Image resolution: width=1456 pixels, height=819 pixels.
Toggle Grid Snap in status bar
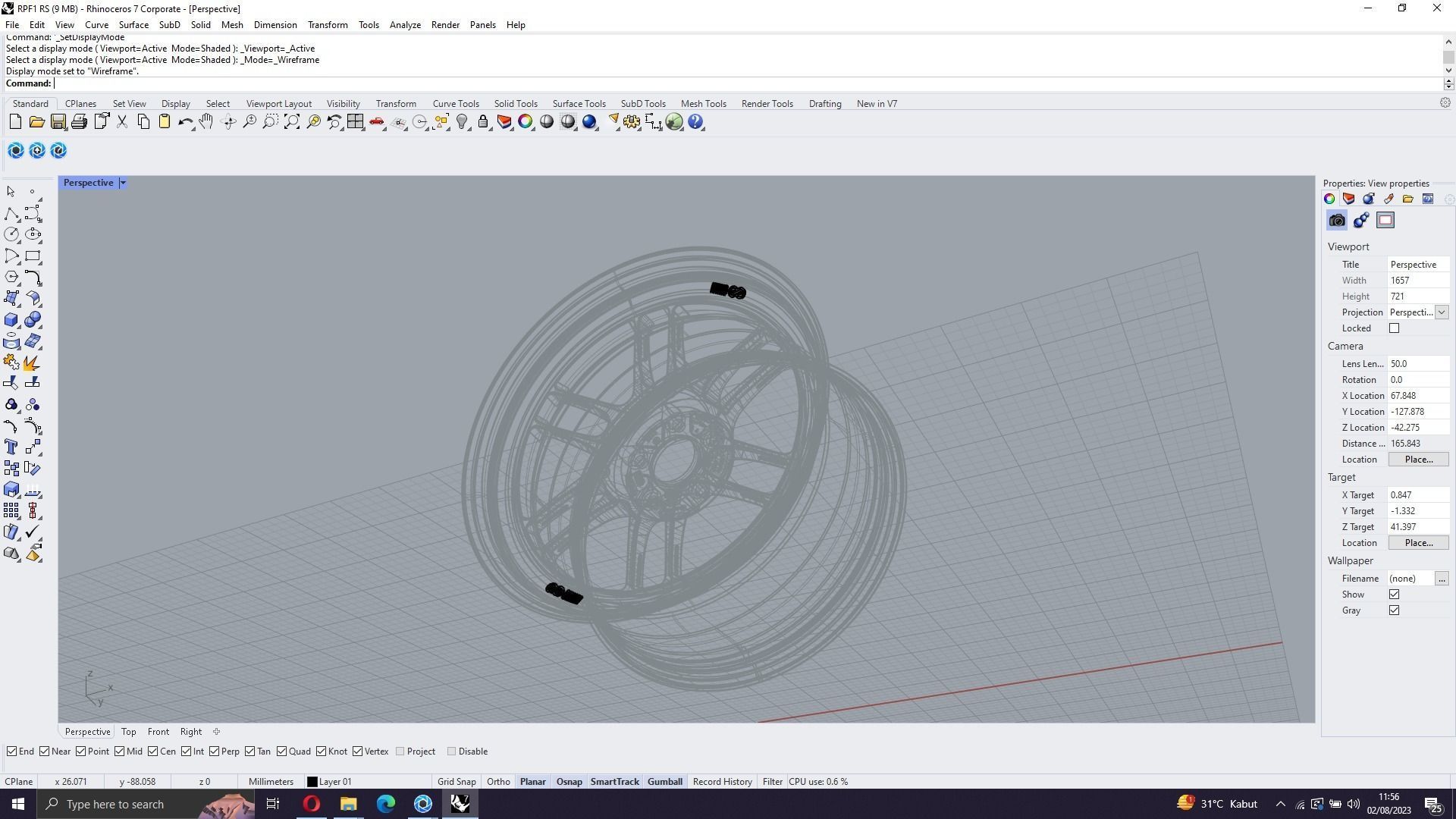(457, 782)
